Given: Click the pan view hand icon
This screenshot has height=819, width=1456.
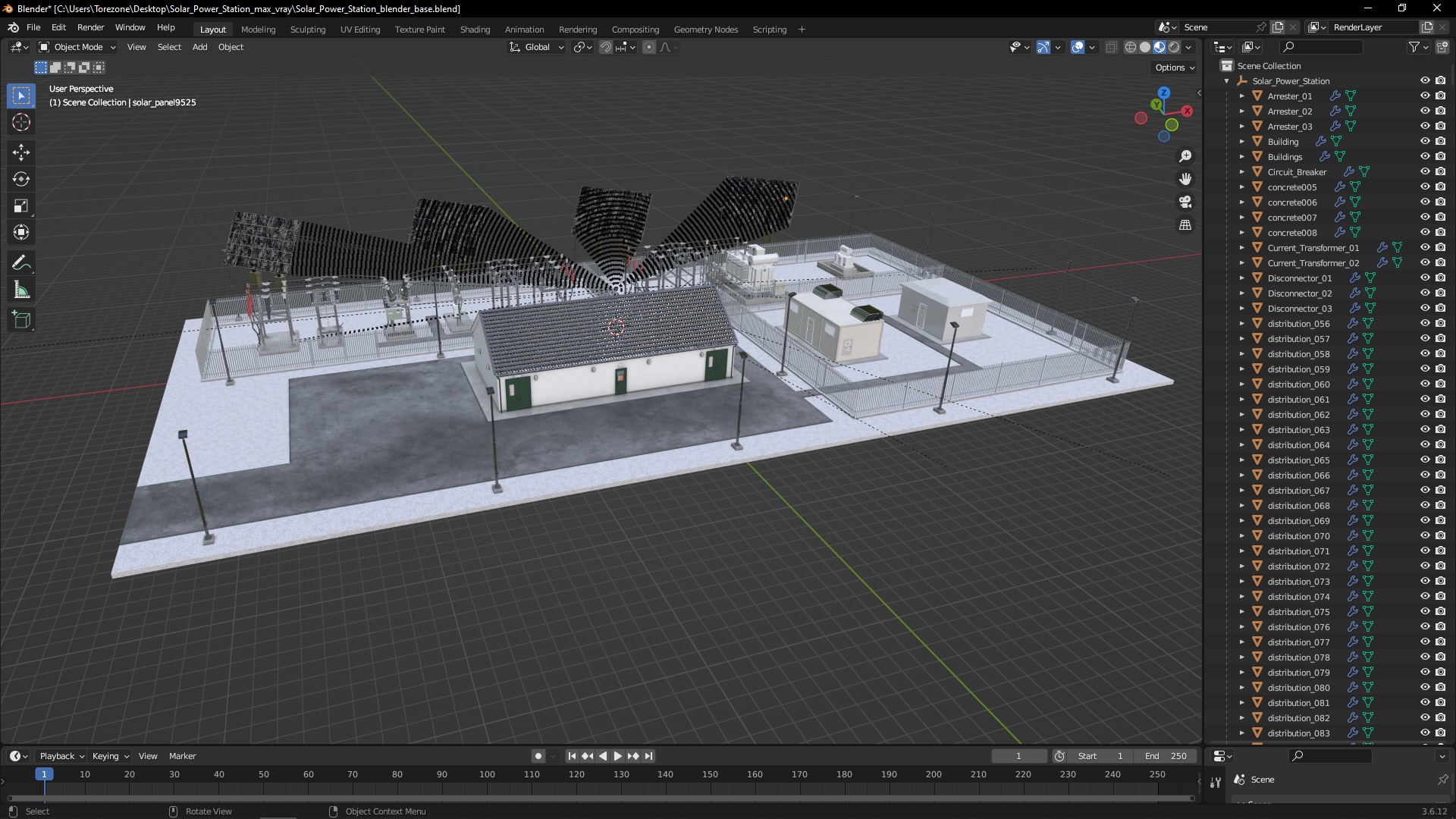Looking at the screenshot, I should coord(1185,179).
